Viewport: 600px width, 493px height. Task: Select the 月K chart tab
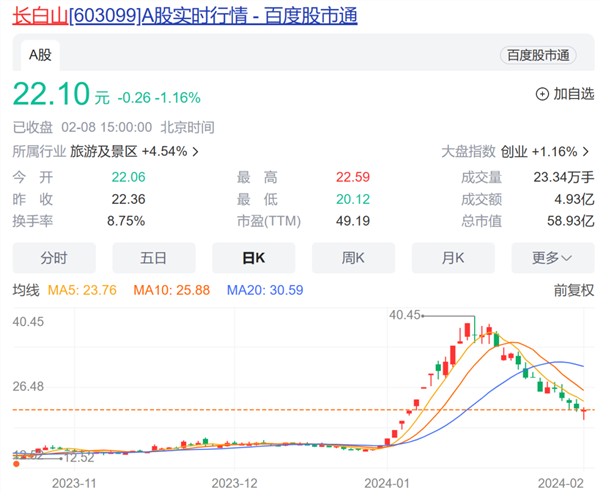[x=454, y=257]
